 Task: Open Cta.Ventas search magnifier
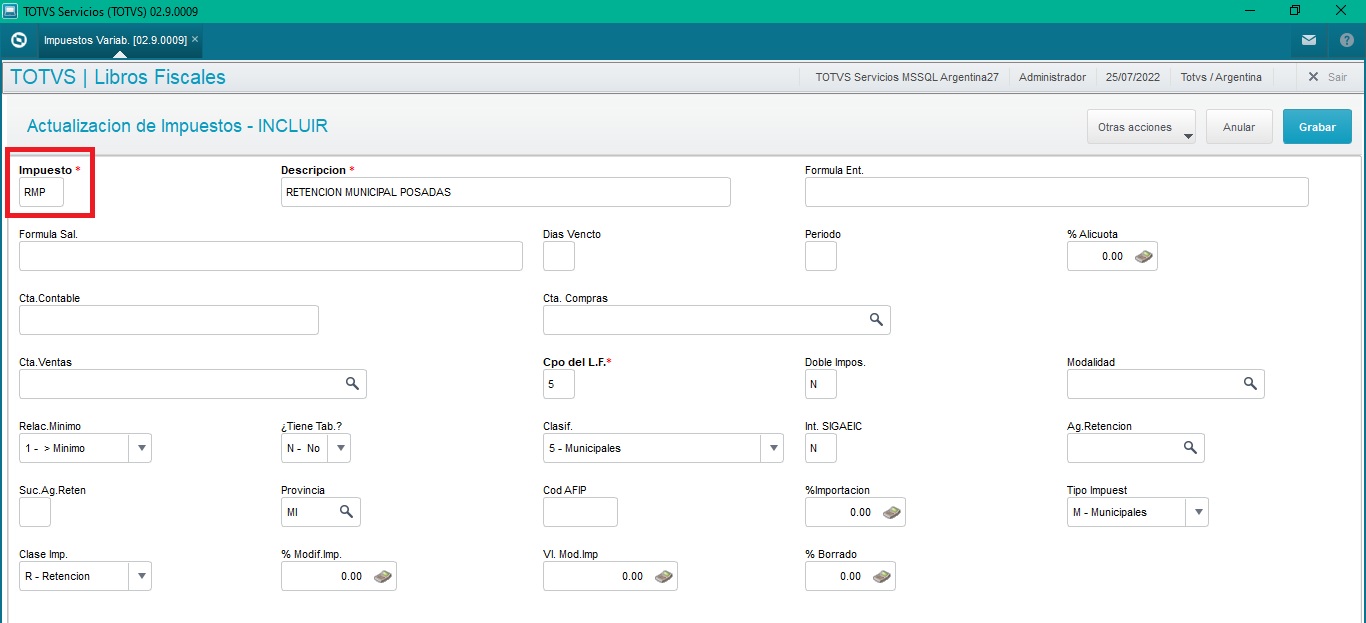coord(352,384)
